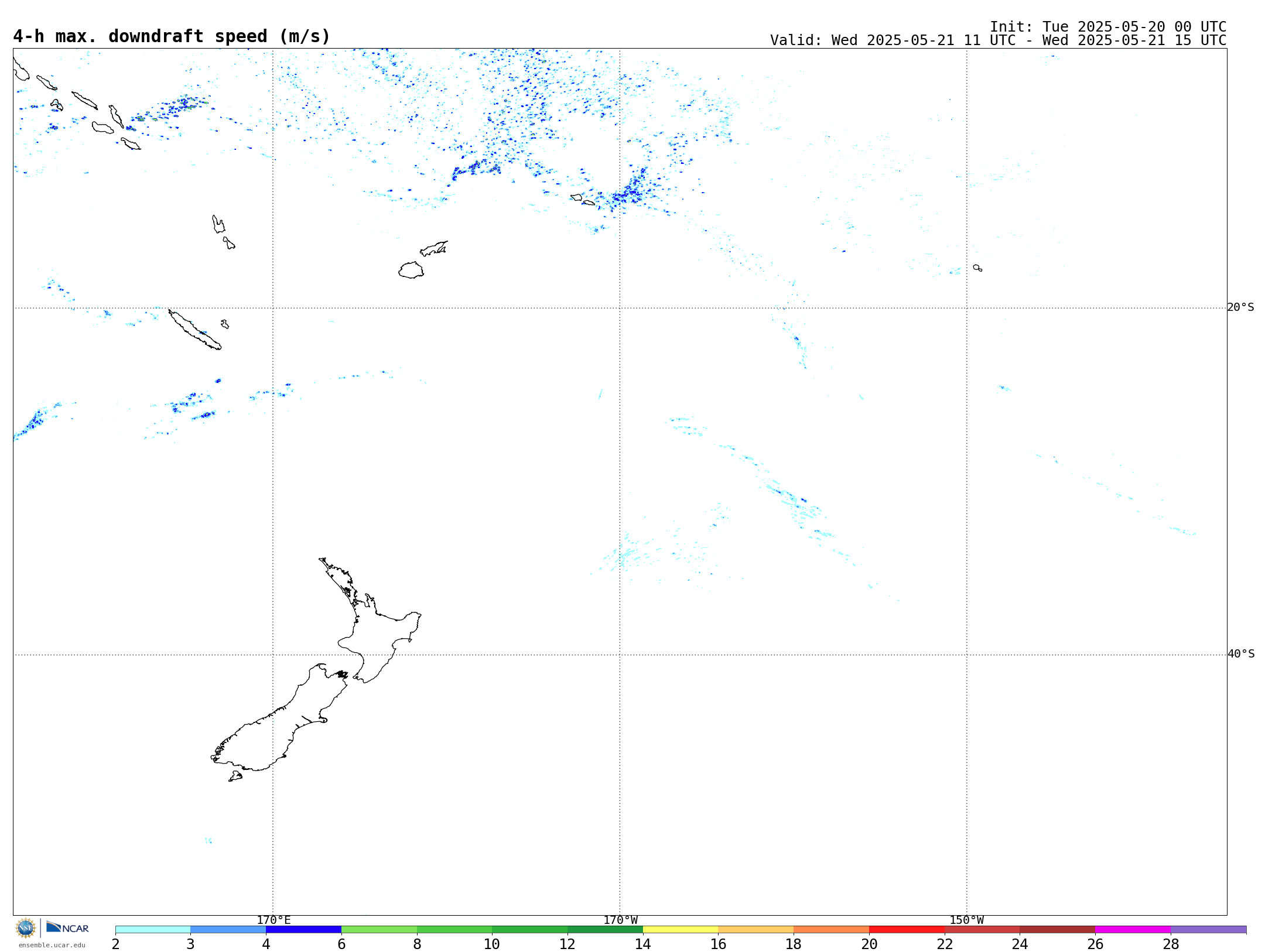Select the light green 6–8 colorbar swatch
The width and height of the screenshot is (1265, 952).
(x=379, y=929)
